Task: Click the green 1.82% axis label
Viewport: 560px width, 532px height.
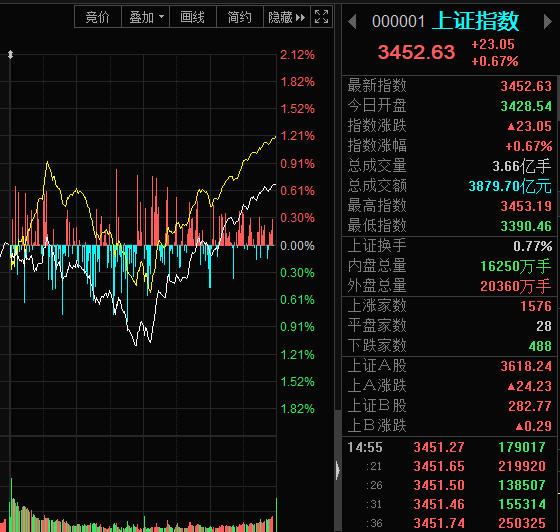Action: click(297, 408)
